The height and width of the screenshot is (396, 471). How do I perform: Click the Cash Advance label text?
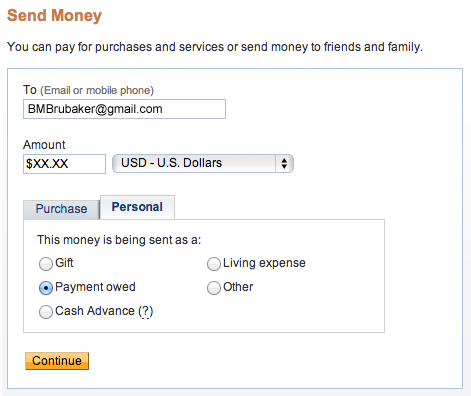point(95,311)
